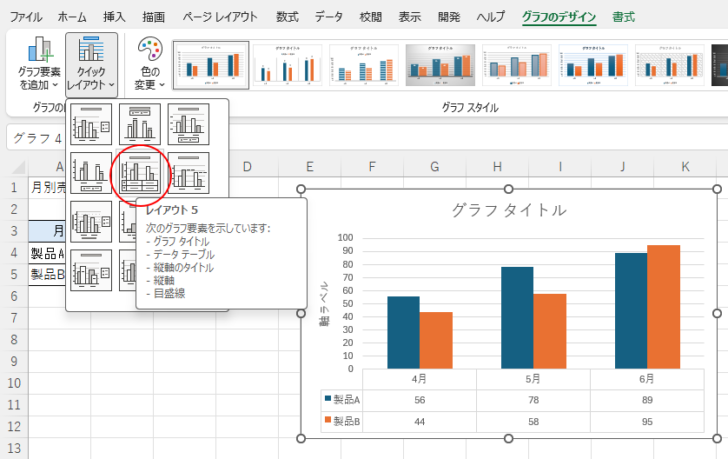Apply the fourth chart style with gray background
The image size is (728, 459).
(440, 65)
